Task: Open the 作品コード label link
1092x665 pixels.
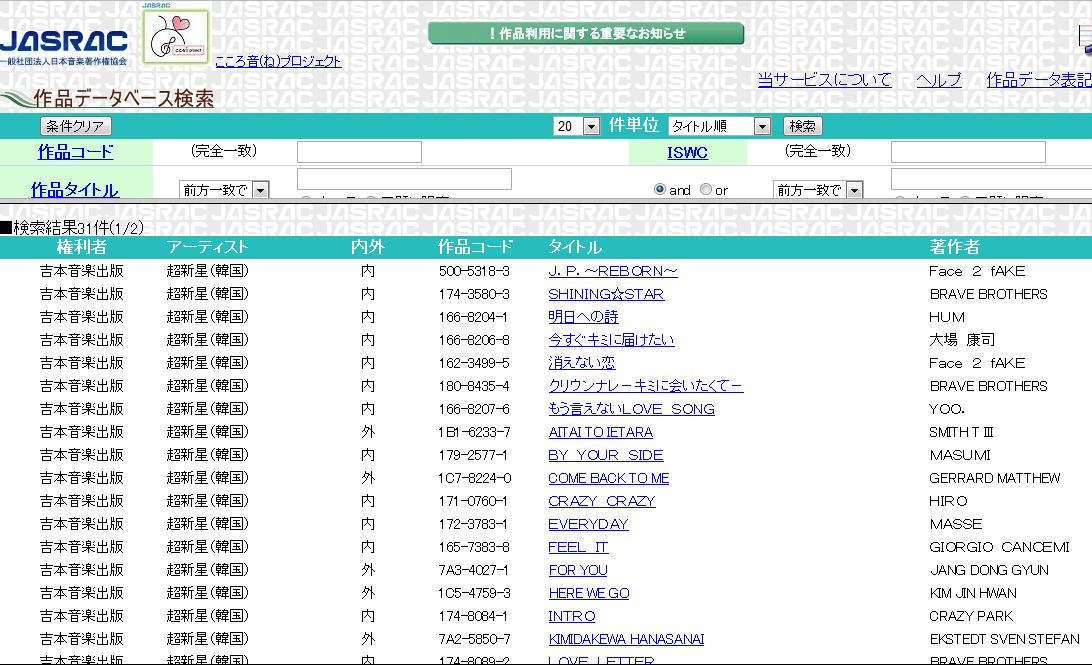Action: [75, 152]
